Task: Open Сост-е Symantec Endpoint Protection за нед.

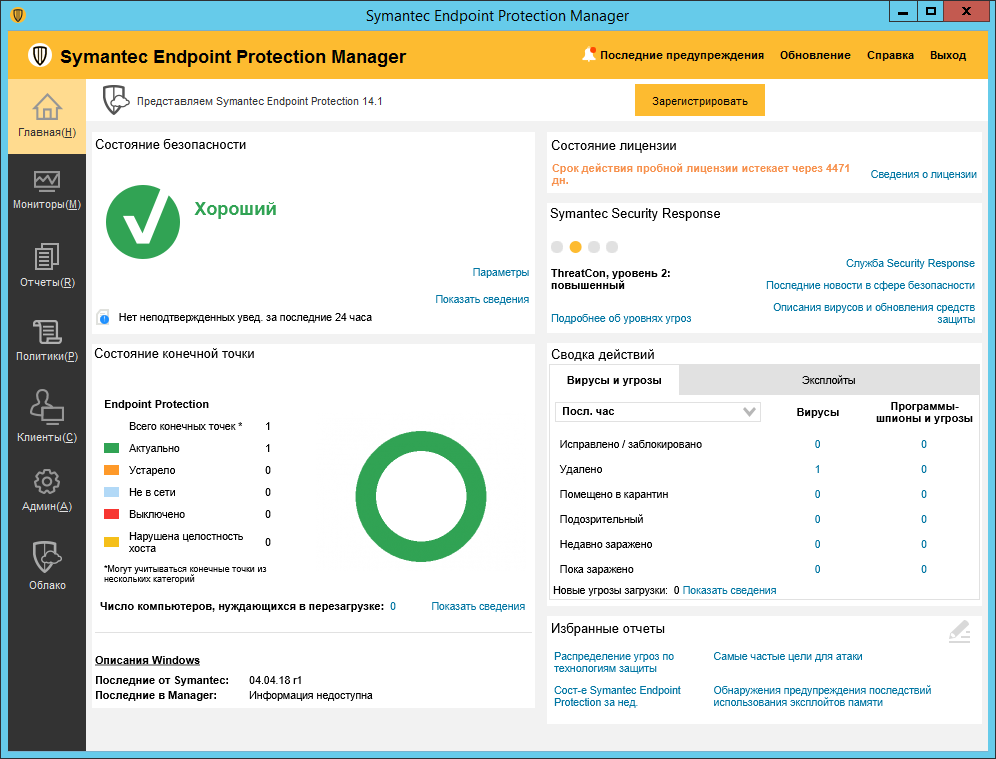Action: [617, 696]
